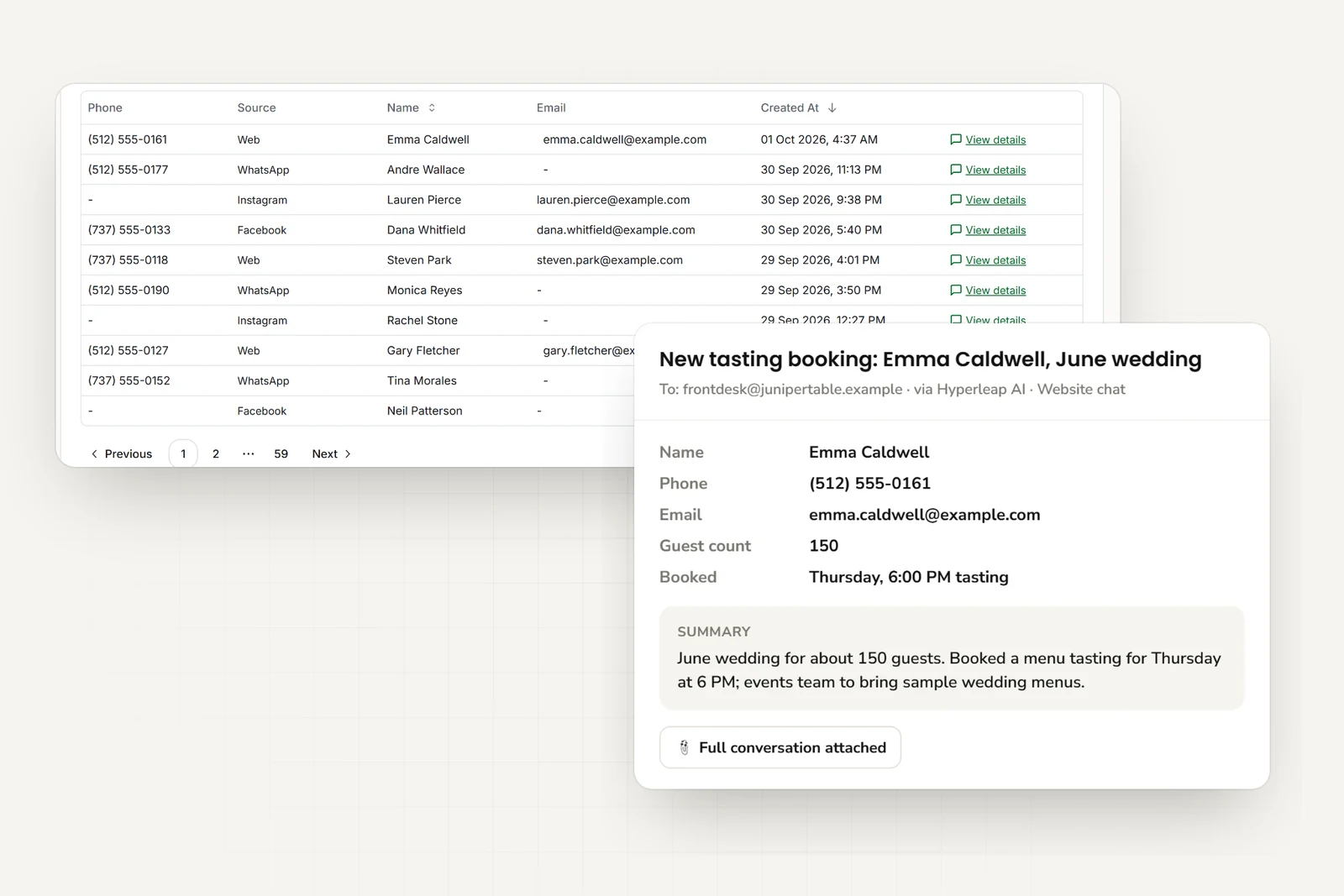
Task: Go to Next page
Action: 331,453
